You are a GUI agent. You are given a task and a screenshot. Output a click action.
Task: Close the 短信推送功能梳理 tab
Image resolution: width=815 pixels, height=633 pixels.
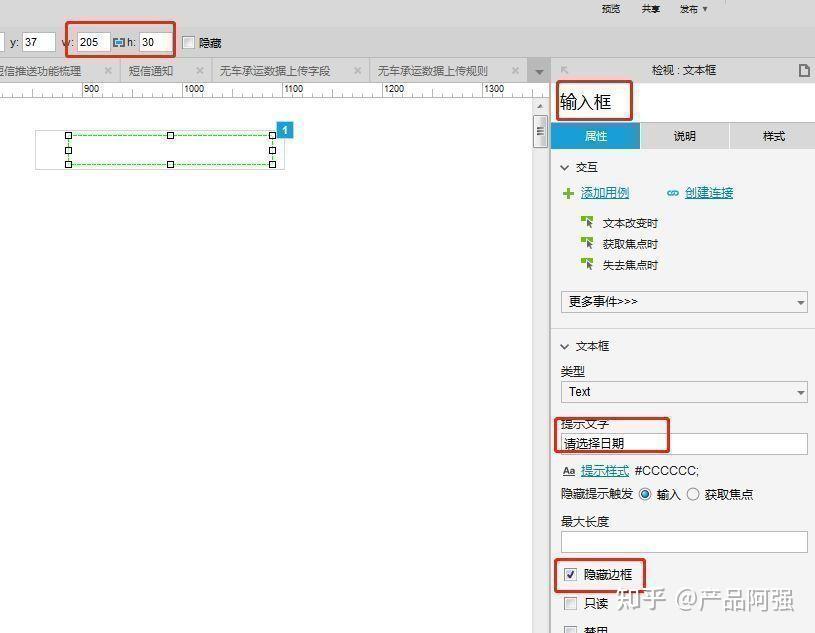pos(108,70)
